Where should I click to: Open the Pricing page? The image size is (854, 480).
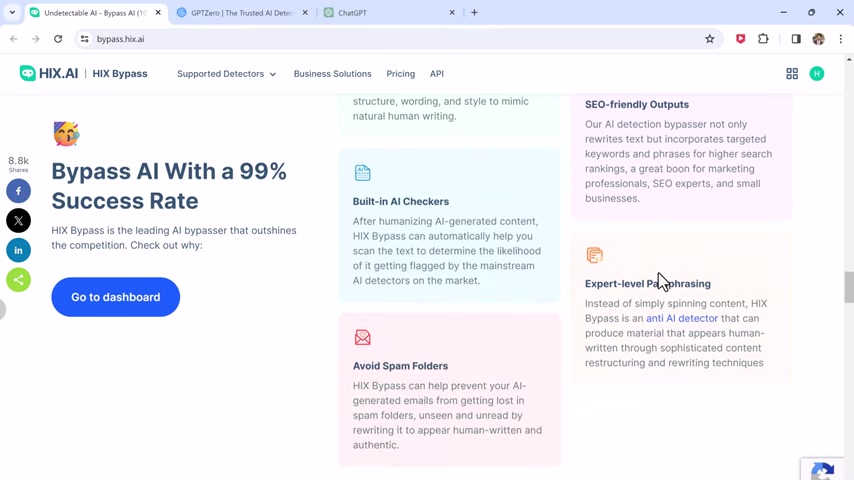[400, 74]
